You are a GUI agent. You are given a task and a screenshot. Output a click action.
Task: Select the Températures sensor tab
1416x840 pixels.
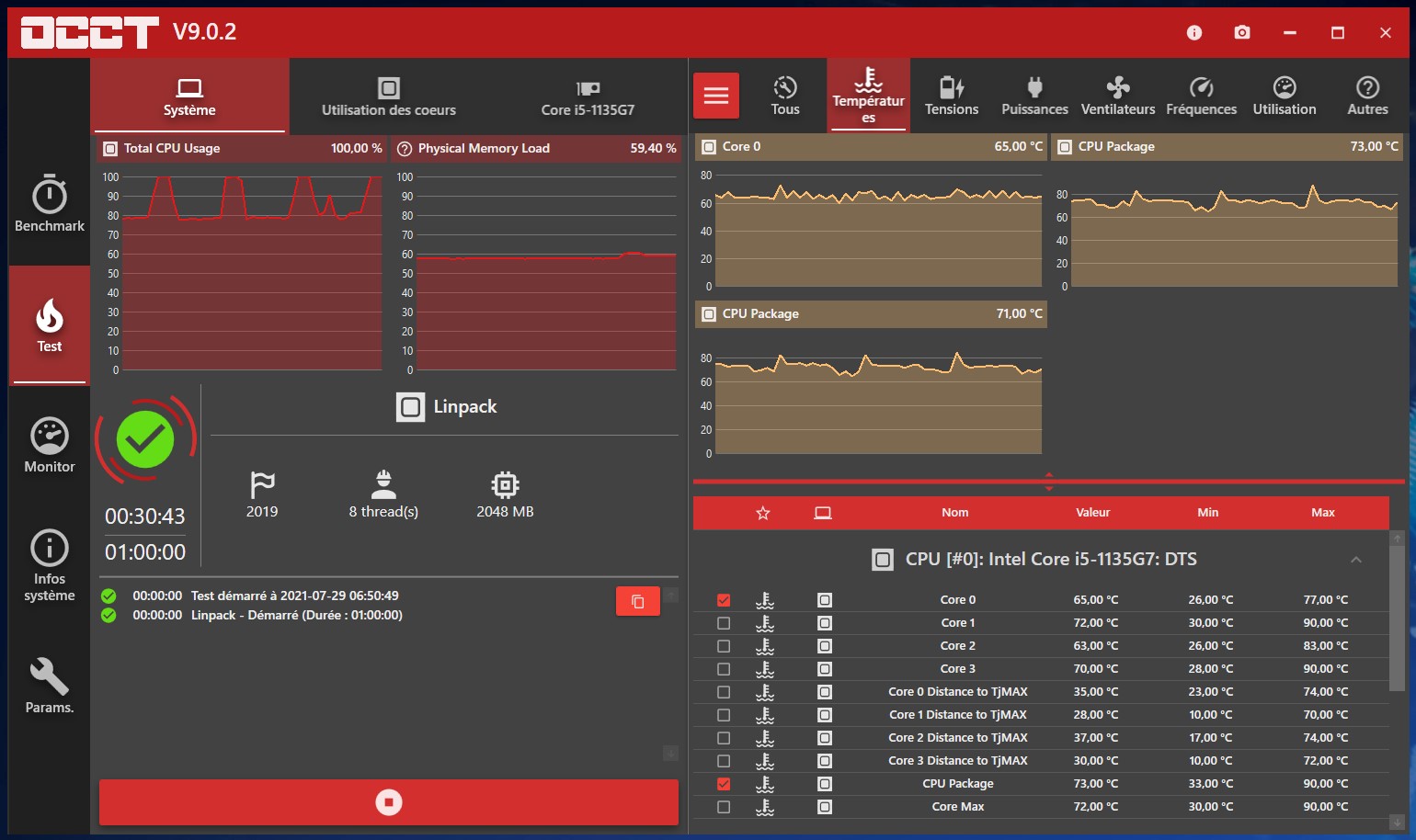coord(869,96)
